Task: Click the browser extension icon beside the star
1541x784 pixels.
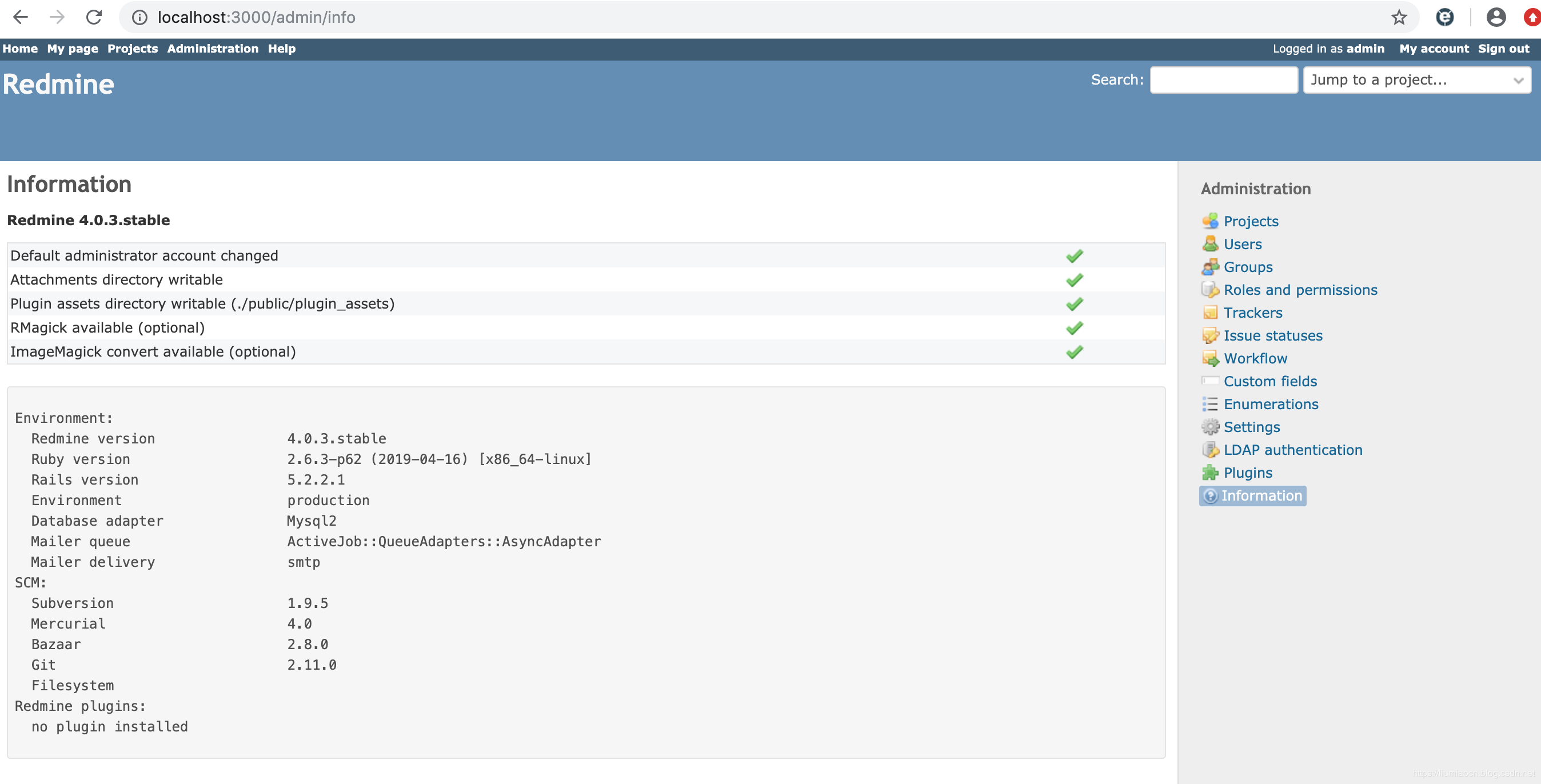Action: point(1444,17)
